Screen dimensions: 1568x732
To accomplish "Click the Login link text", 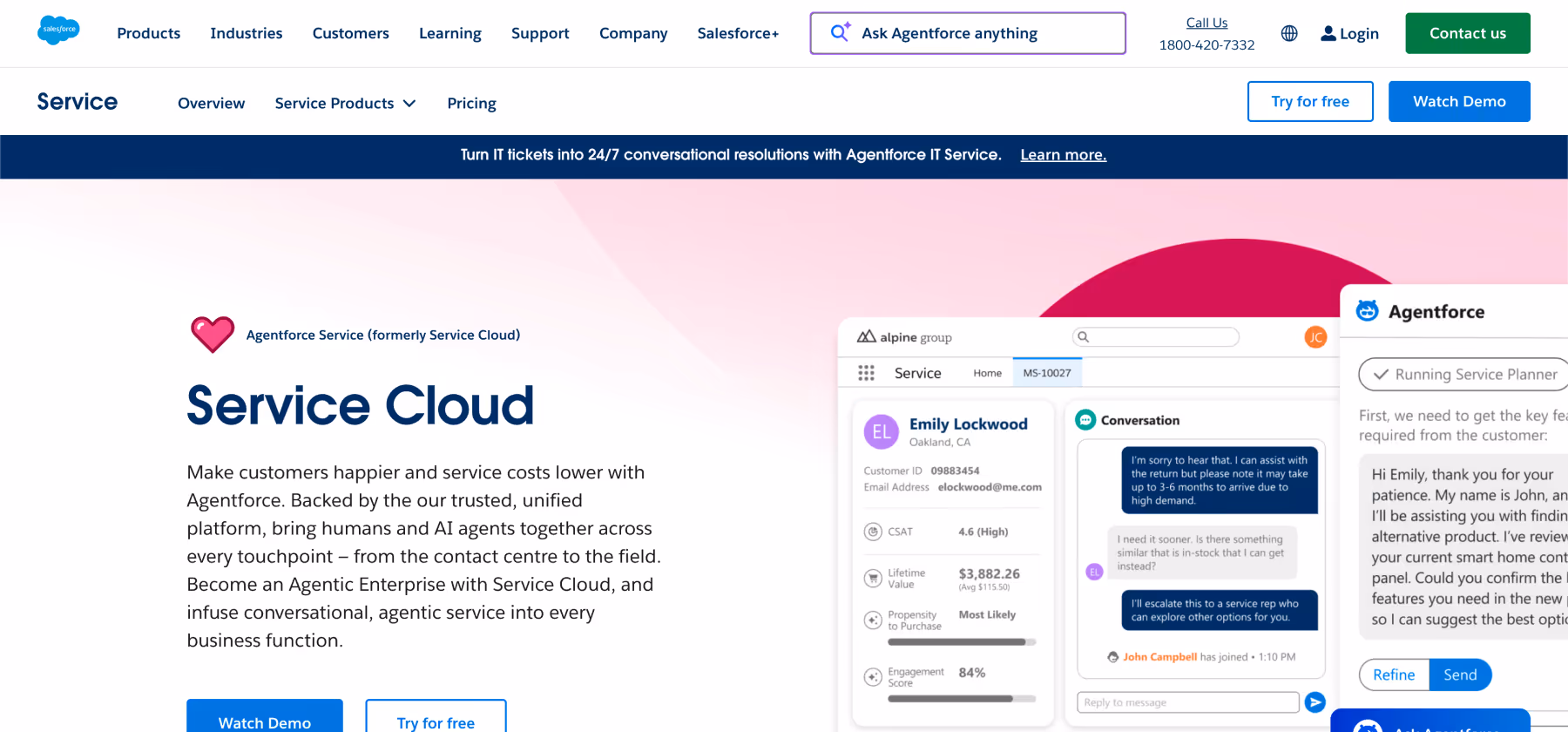I will 1359,33.
